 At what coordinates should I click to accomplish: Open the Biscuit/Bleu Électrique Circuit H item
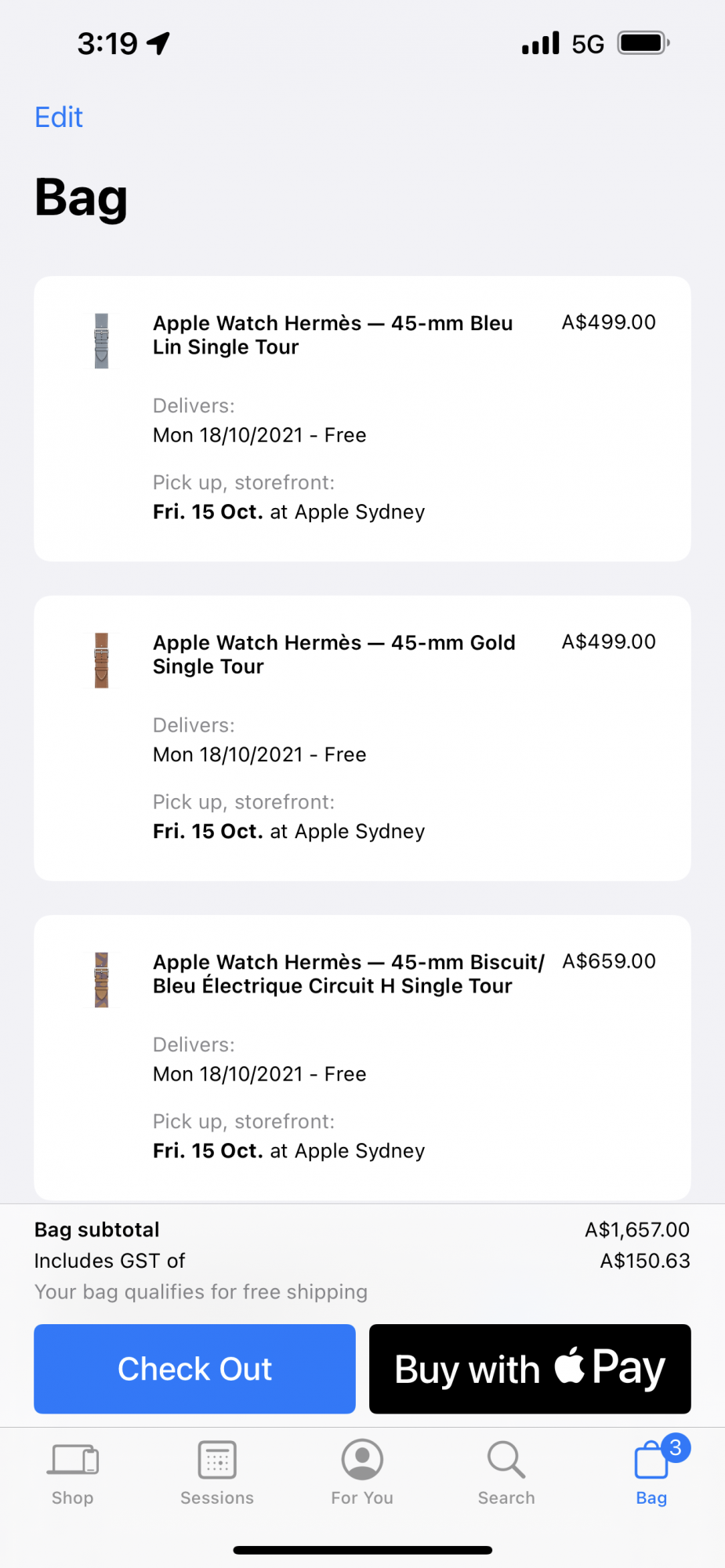(x=348, y=974)
